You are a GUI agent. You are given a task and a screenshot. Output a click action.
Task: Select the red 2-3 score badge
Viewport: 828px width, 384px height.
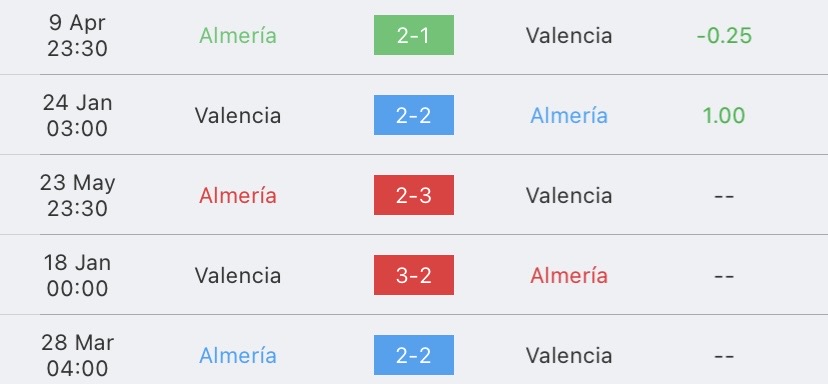[413, 195]
